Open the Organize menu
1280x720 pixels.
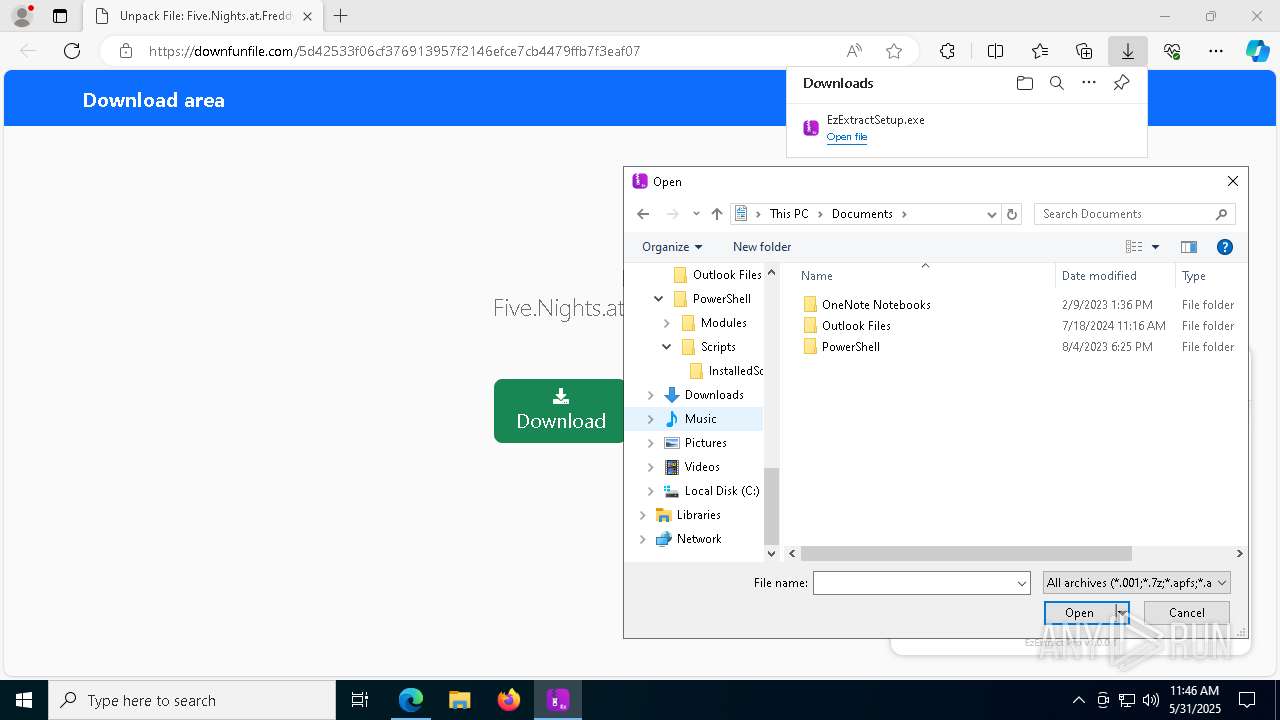(x=672, y=247)
